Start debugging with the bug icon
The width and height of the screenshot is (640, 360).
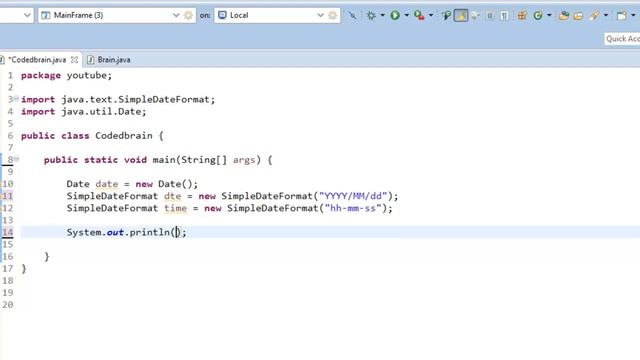[371, 16]
